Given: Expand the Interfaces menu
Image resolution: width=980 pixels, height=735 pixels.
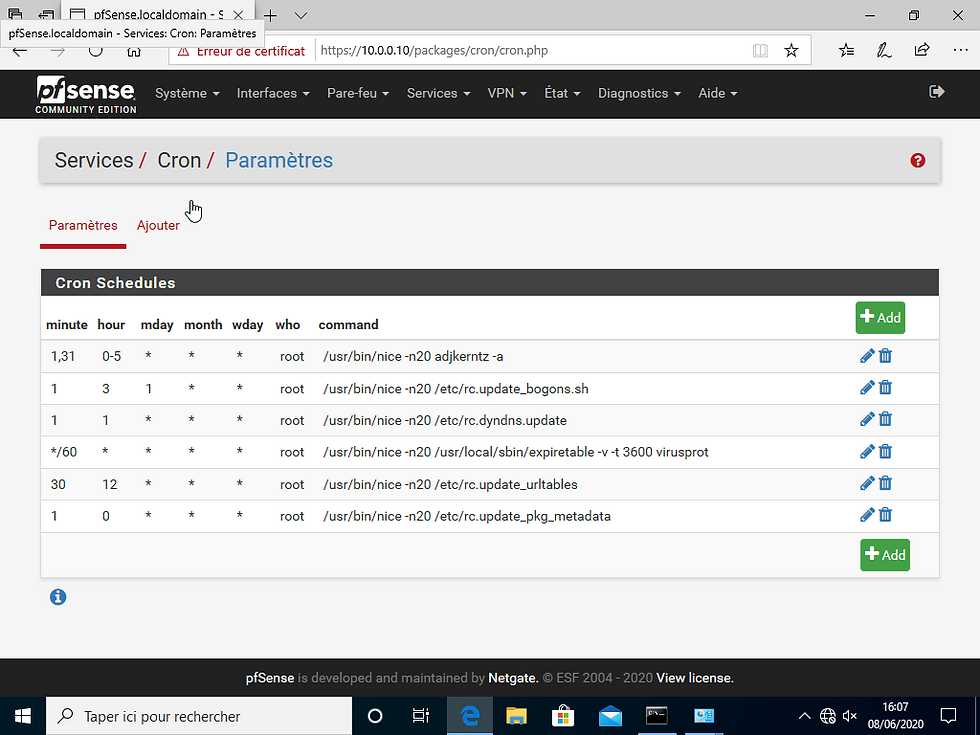Looking at the screenshot, I should [273, 93].
